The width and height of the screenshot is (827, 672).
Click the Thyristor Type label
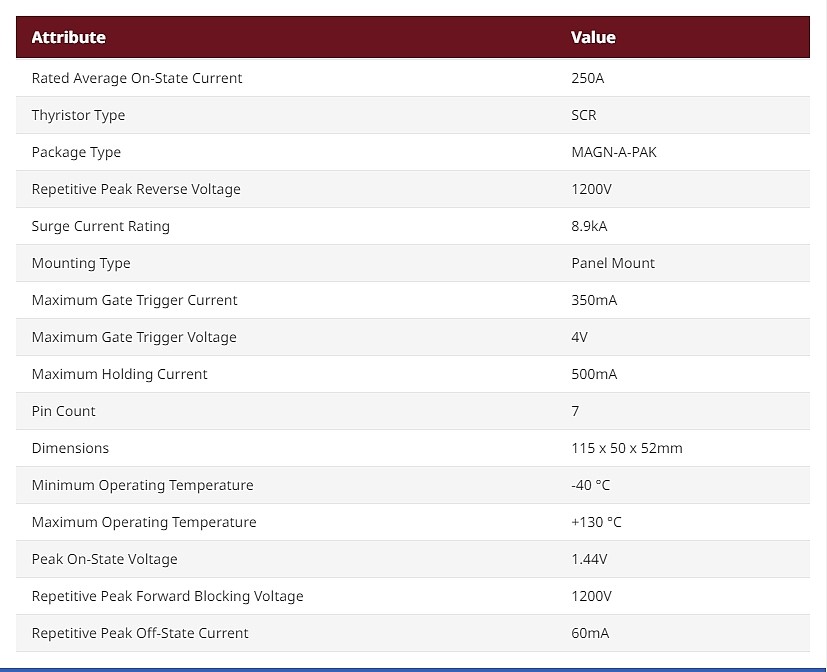point(78,116)
